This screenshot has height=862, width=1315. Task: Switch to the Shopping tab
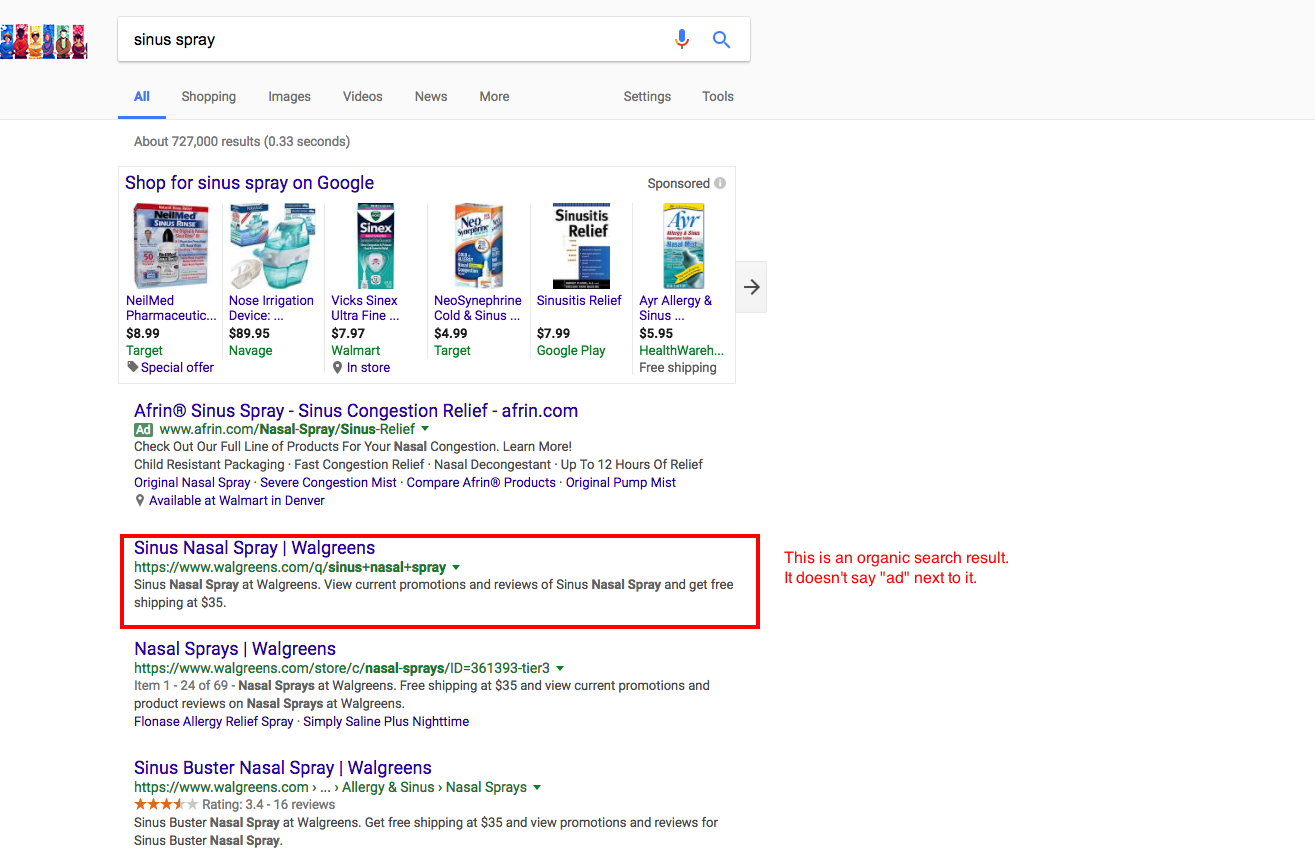pos(209,97)
